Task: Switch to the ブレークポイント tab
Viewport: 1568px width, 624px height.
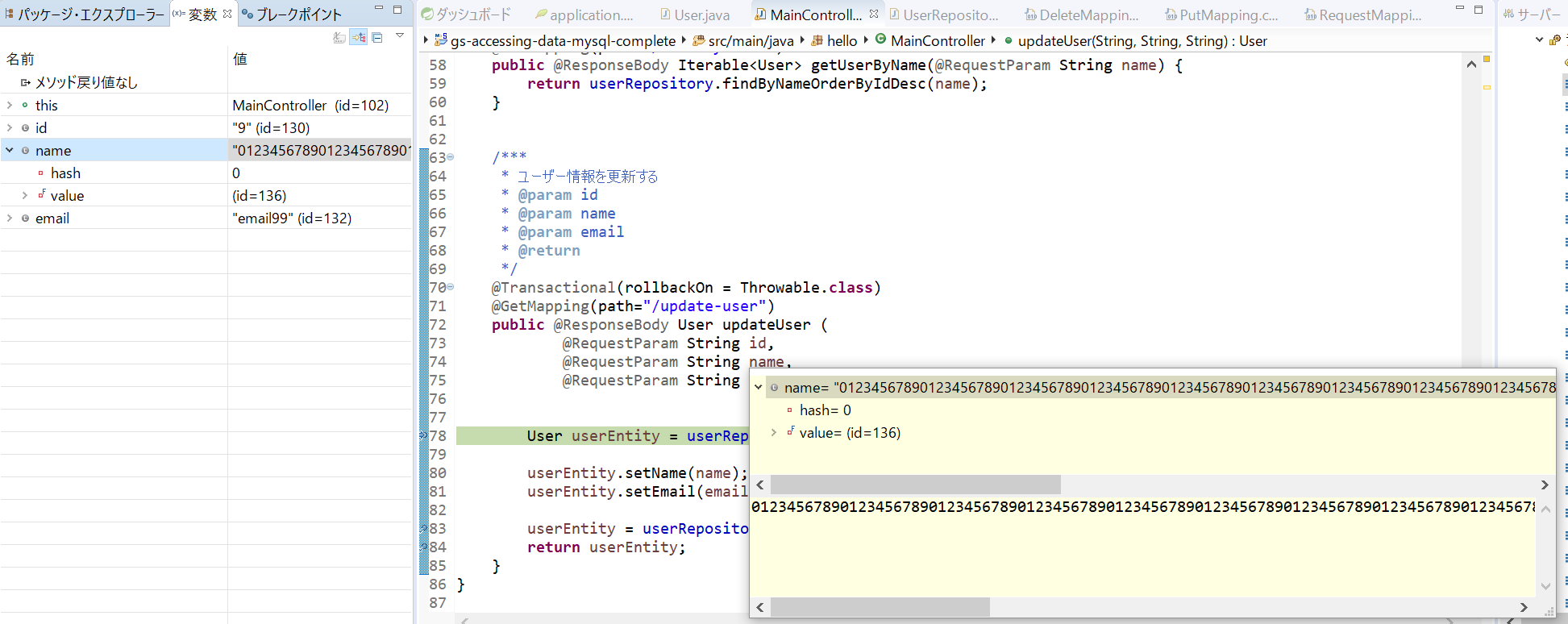Action: (x=292, y=15)
